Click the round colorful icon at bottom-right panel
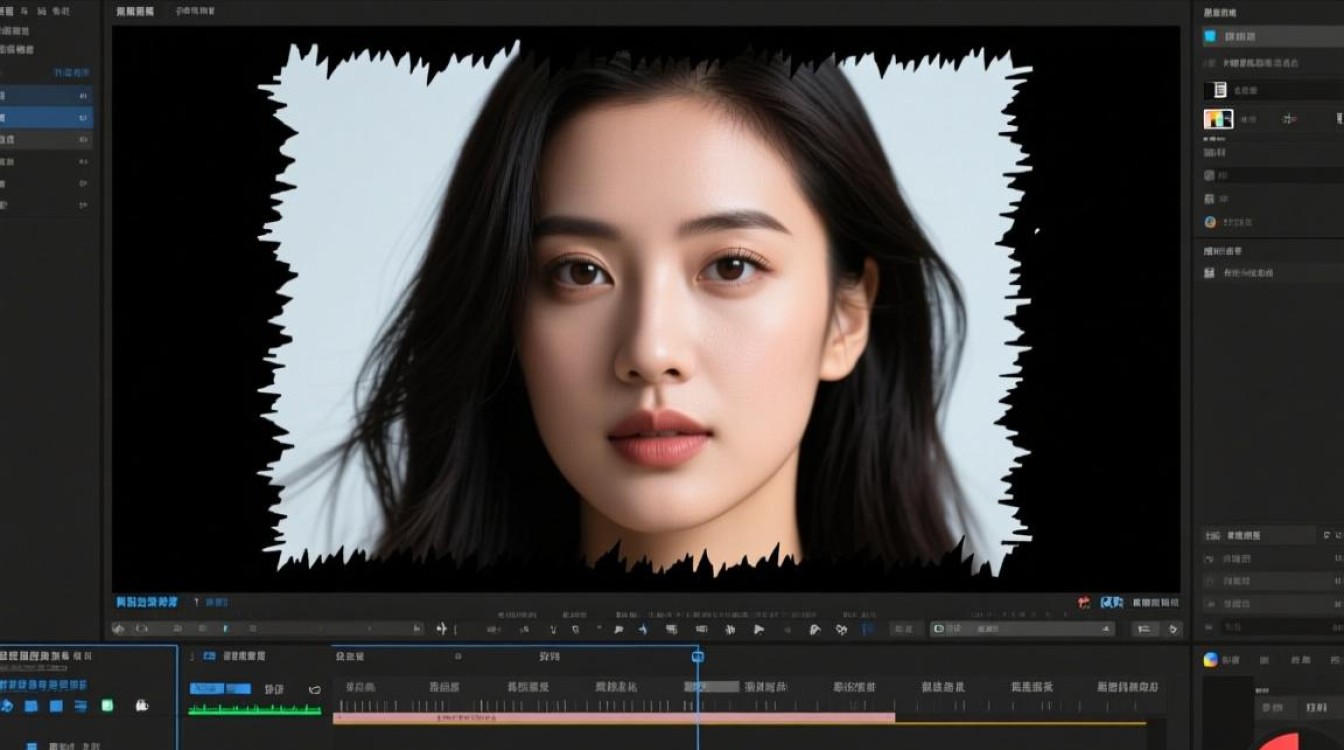 pos(1211,659)
